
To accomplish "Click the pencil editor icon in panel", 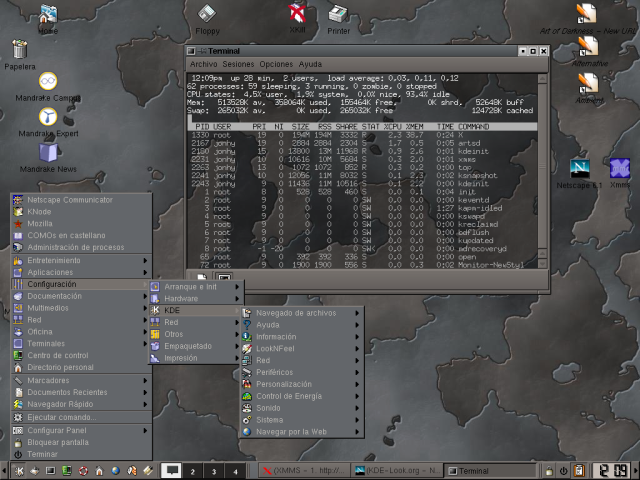I will (148, 471).
